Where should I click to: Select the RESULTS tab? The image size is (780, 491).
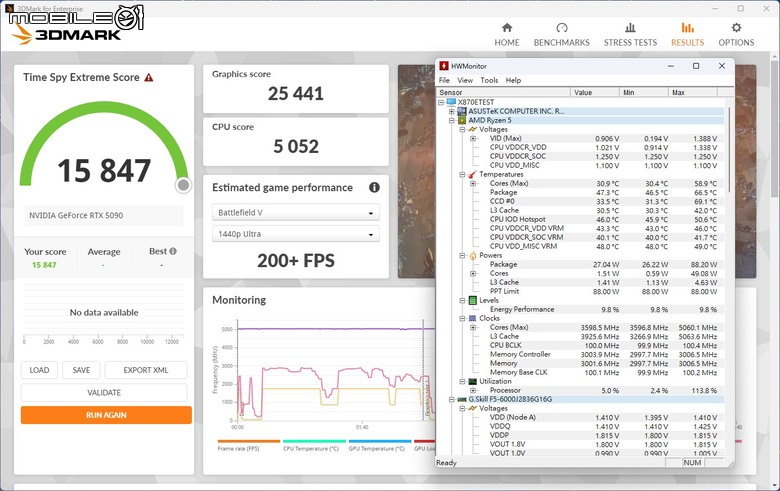[687, 35]
